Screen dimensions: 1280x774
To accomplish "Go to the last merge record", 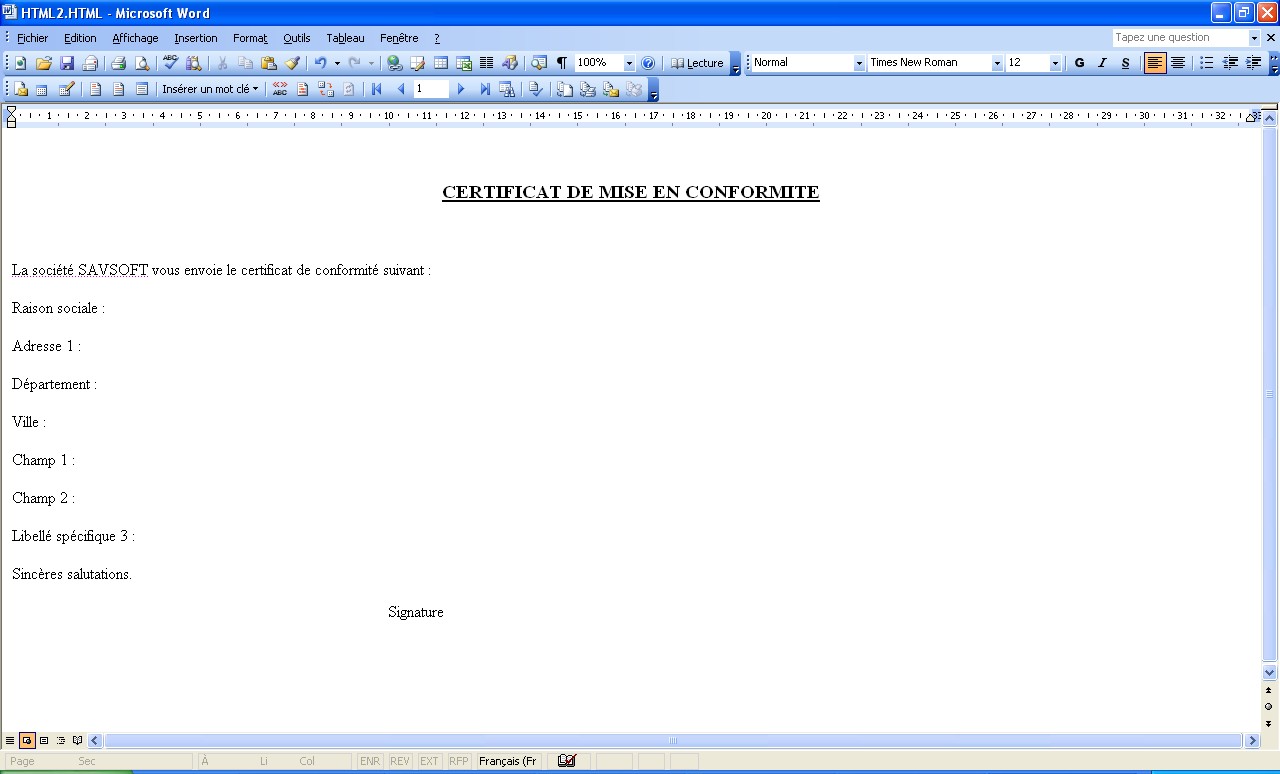I will pos(485,88).
